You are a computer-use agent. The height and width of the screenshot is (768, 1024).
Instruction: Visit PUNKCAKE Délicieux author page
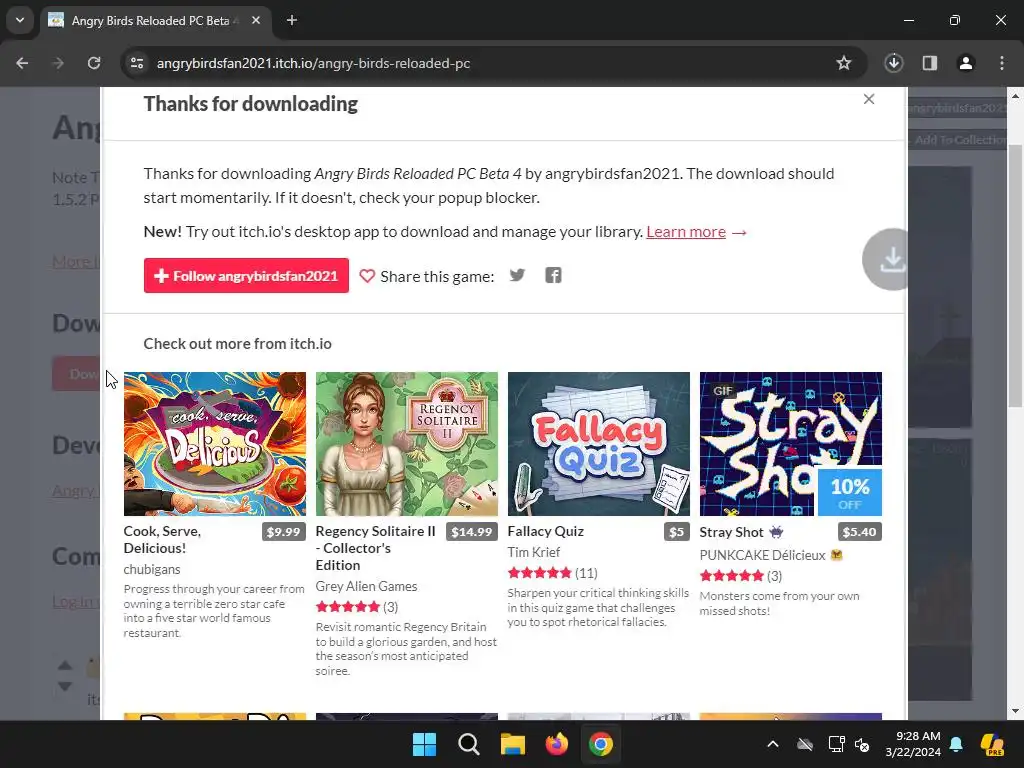pos(763,555)
